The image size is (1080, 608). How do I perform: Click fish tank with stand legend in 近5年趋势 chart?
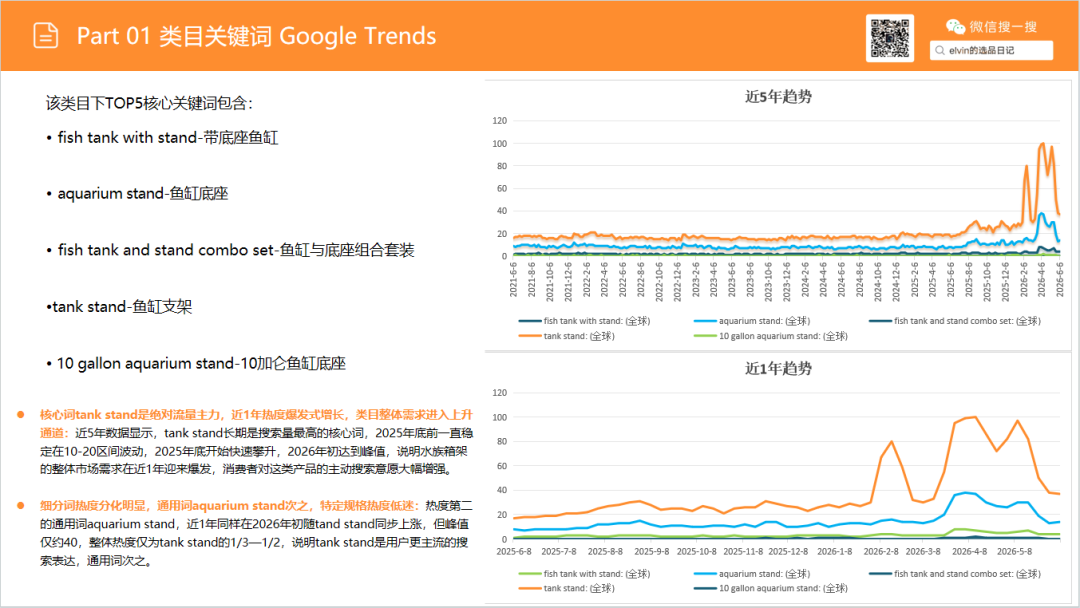coord(584,321)
